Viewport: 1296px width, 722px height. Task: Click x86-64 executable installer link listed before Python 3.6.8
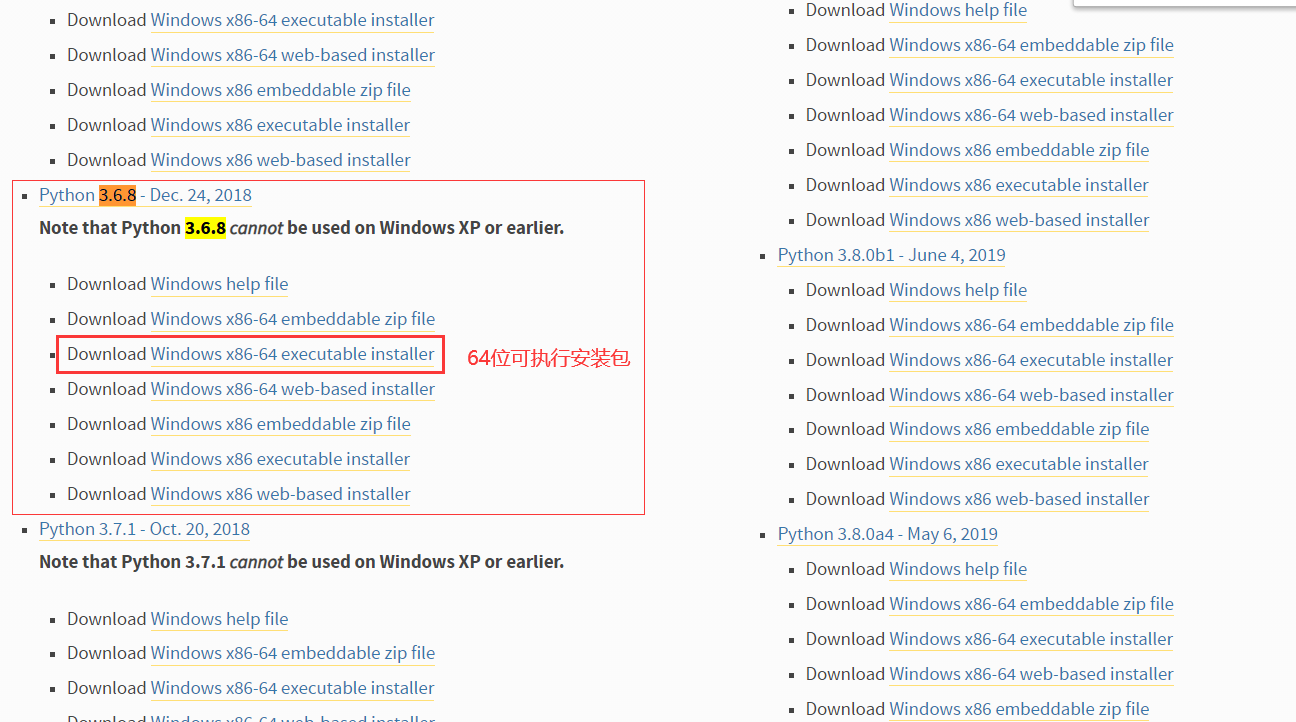293,20
